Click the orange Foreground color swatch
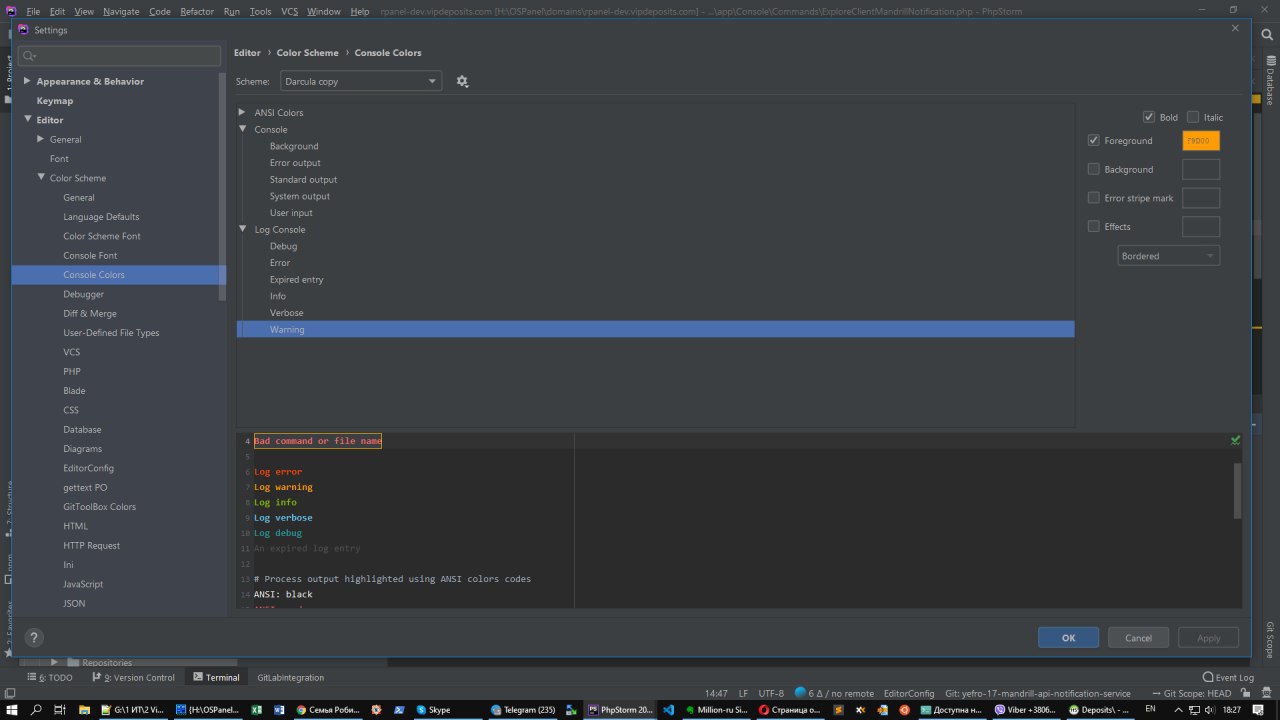 pyautogui.click(x=1200, y=141)
